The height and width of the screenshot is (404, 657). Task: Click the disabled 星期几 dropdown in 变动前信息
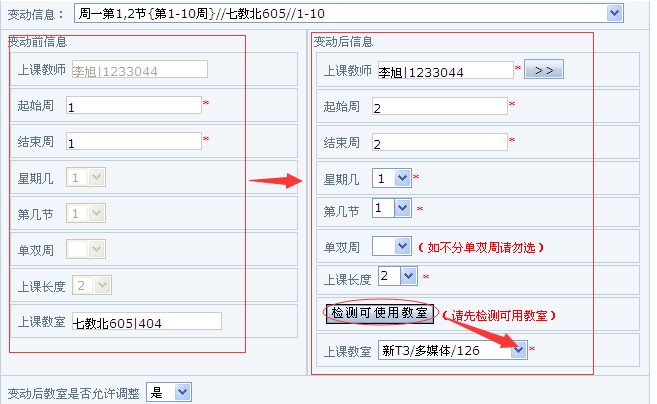click(86, 177)
